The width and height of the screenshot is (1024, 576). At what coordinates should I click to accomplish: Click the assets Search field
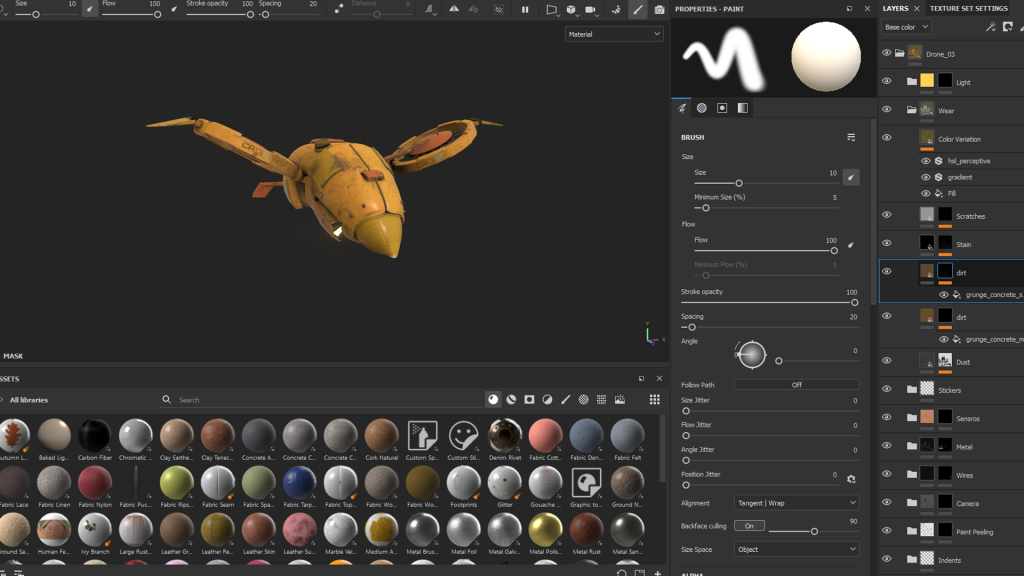[300, 400]
